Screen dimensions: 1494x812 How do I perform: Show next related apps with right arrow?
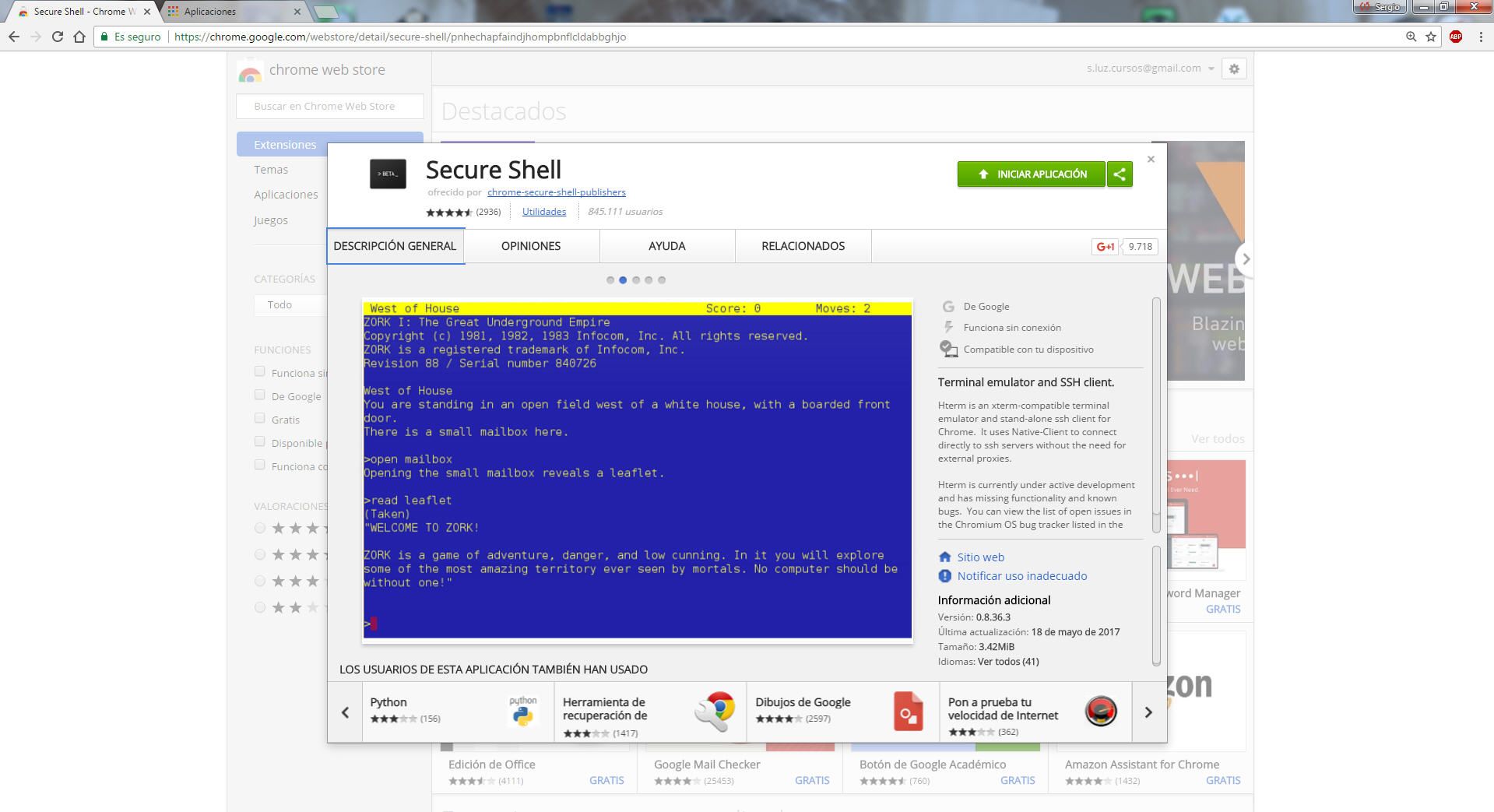click(1148, 712)
